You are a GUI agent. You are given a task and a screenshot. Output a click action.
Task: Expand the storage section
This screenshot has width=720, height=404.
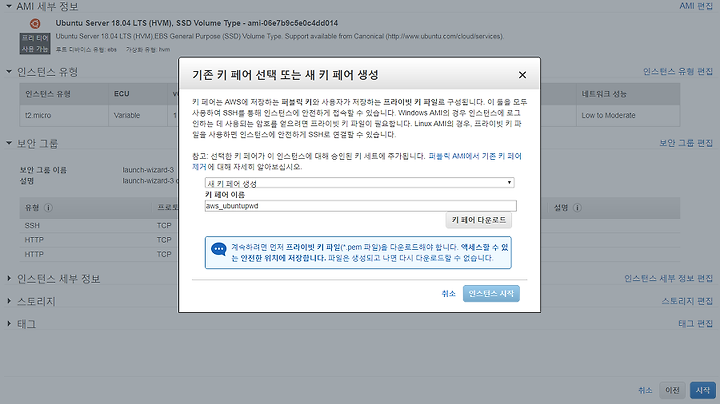pyautogui.click(x=9, y=301)
